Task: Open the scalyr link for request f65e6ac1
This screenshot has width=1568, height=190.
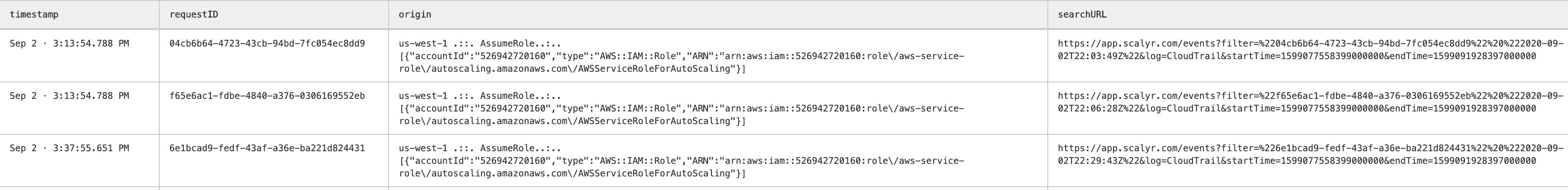Action: (x=1310, y=102)
